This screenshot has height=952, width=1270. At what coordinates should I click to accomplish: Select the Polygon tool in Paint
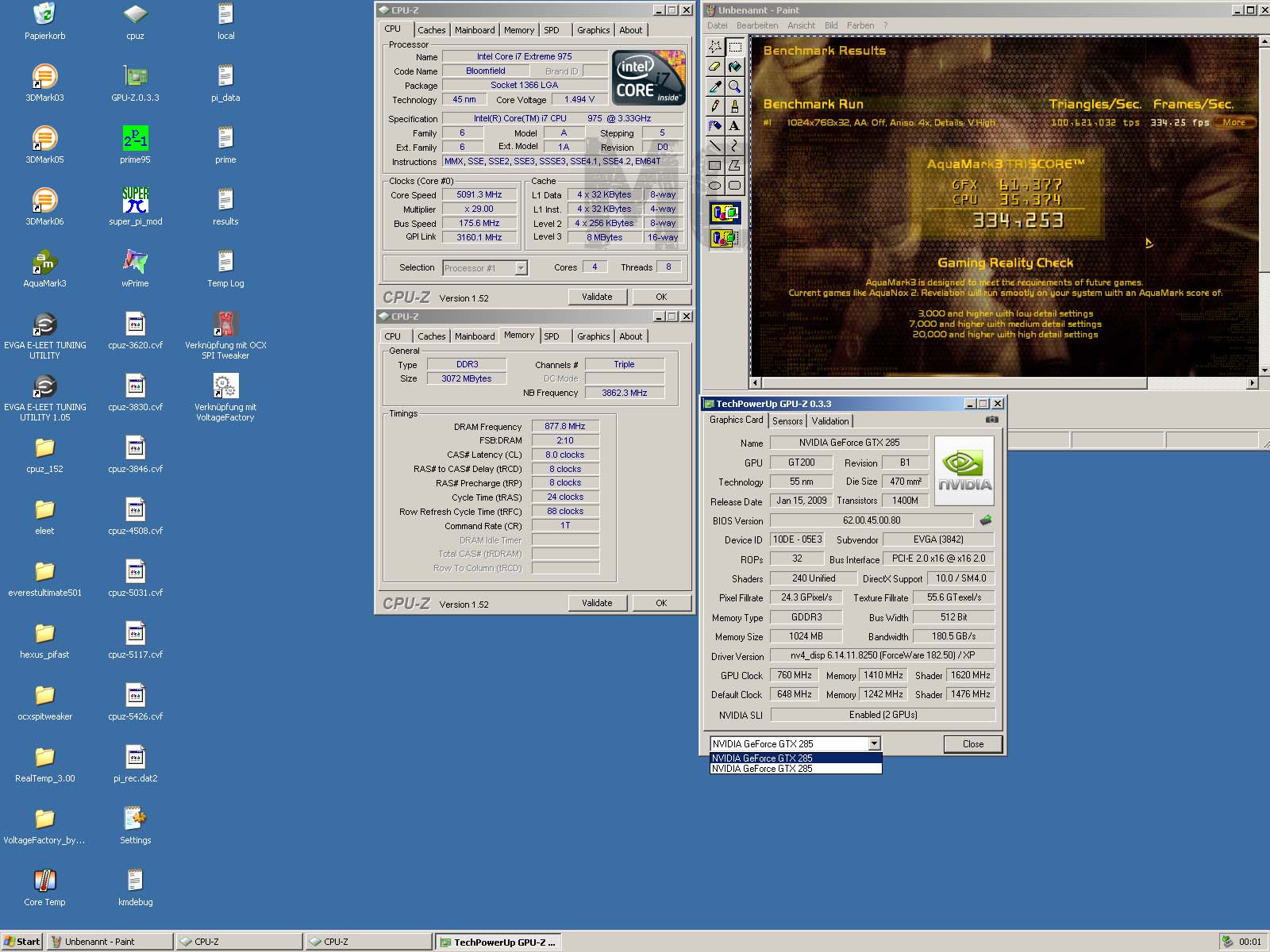click(735, 165)
